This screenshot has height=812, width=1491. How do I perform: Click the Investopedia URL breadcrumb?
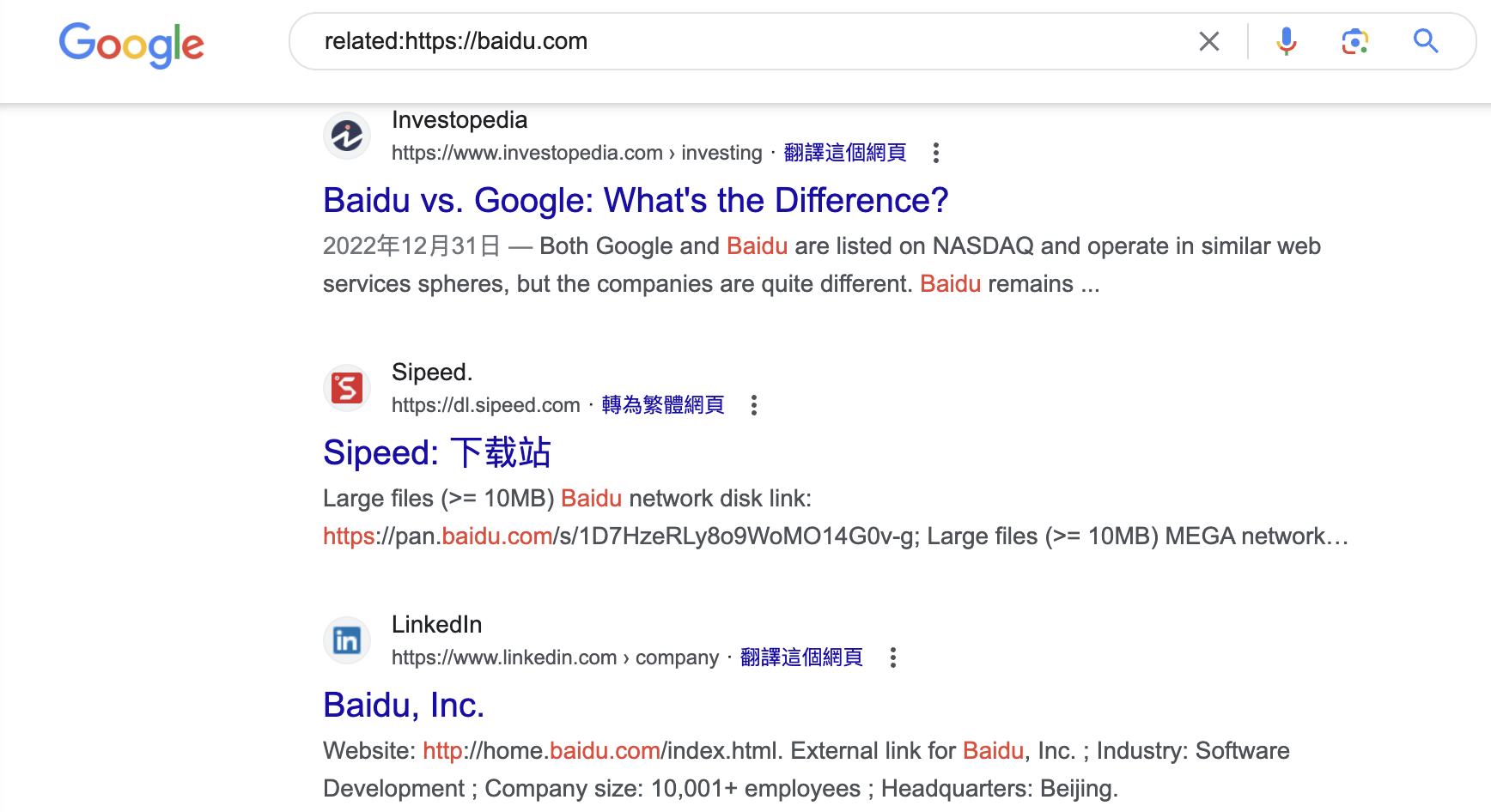tap(576, 153)
